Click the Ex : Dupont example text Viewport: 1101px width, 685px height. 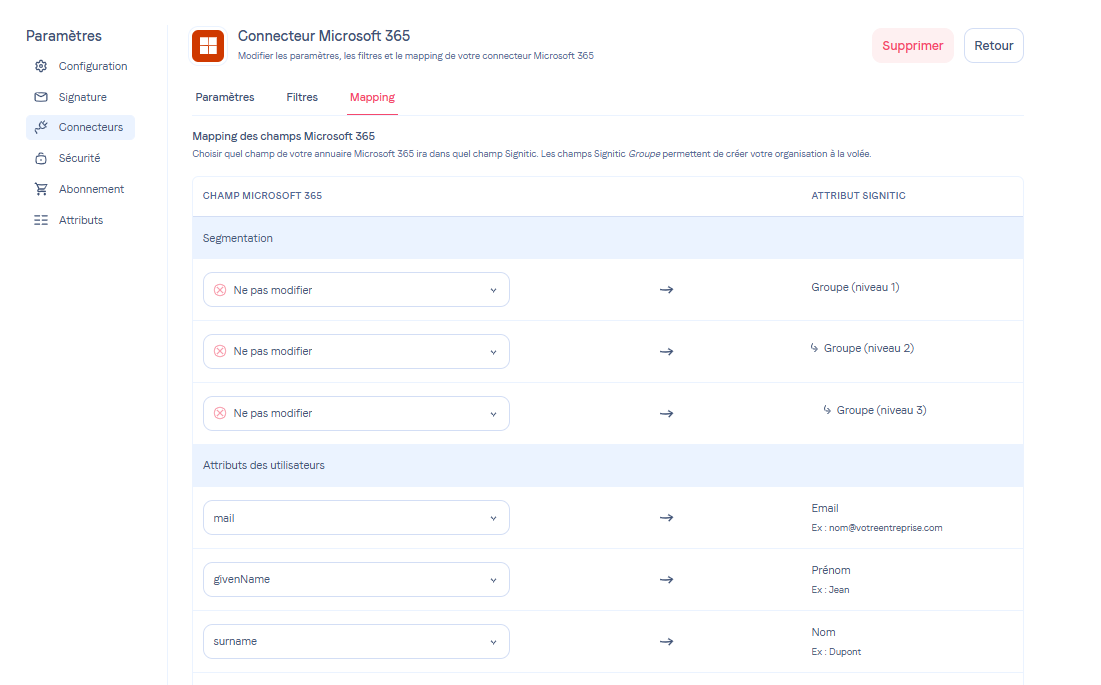pos(836,652)
